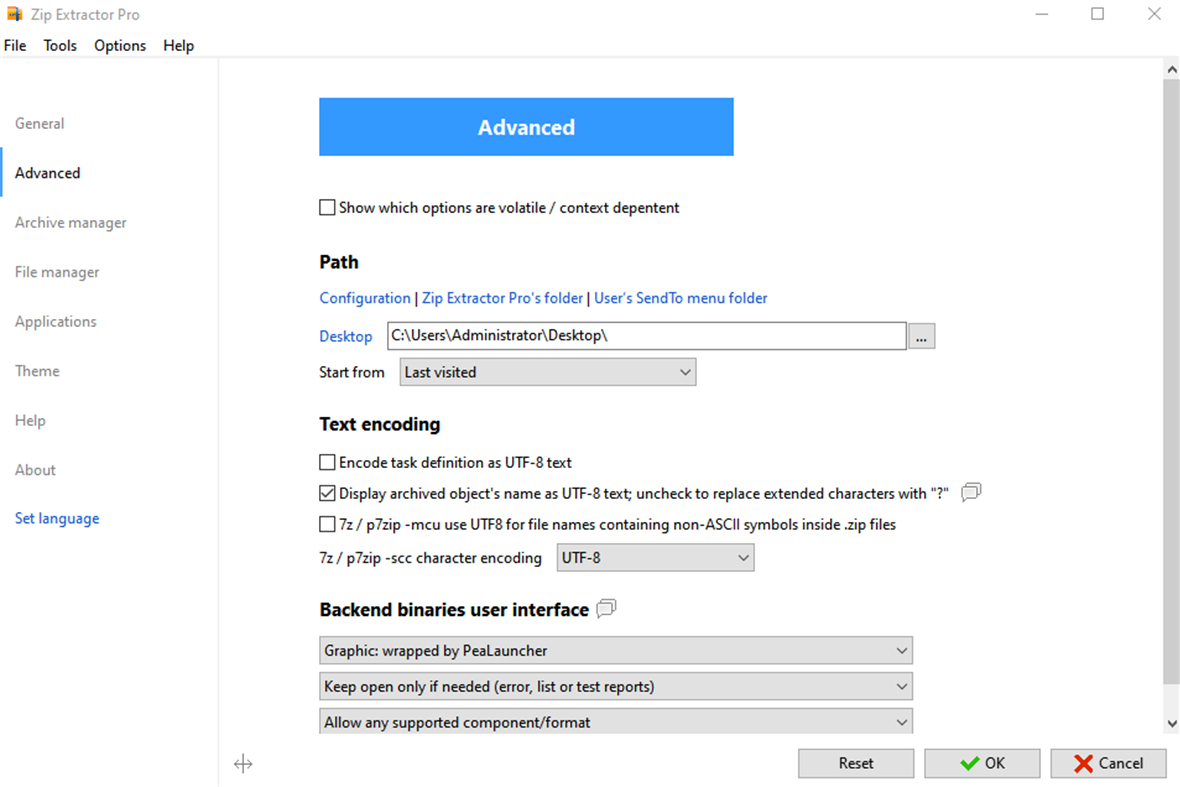Click the resize crosshair icon at bottom left
The image size is (1180, 787).
coord(243,763)
